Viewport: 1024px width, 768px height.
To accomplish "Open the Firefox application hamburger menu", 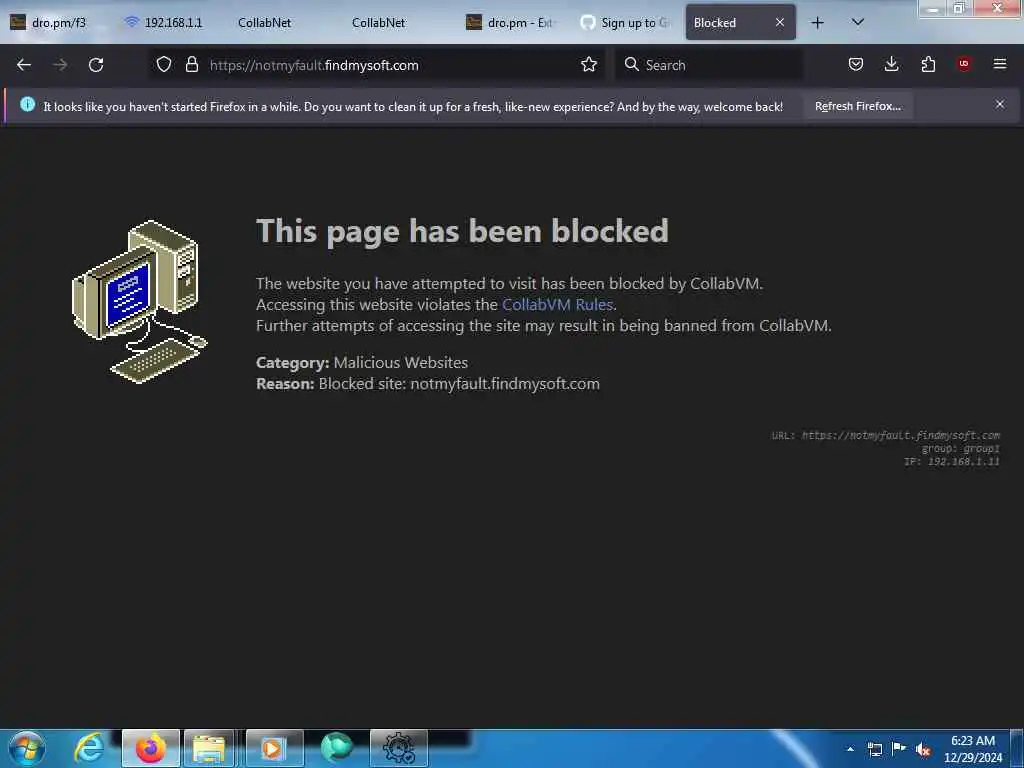I will pos(1000,64).
